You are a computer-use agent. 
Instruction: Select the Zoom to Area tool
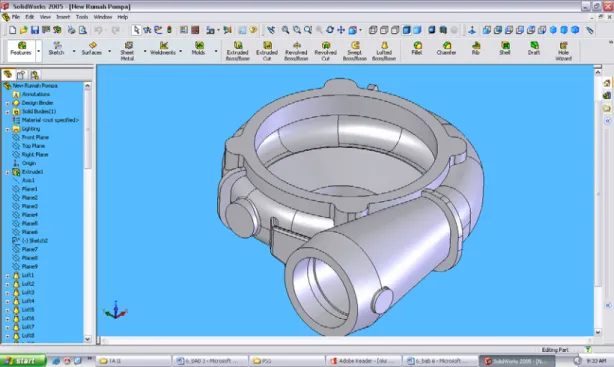pos(297,30)
